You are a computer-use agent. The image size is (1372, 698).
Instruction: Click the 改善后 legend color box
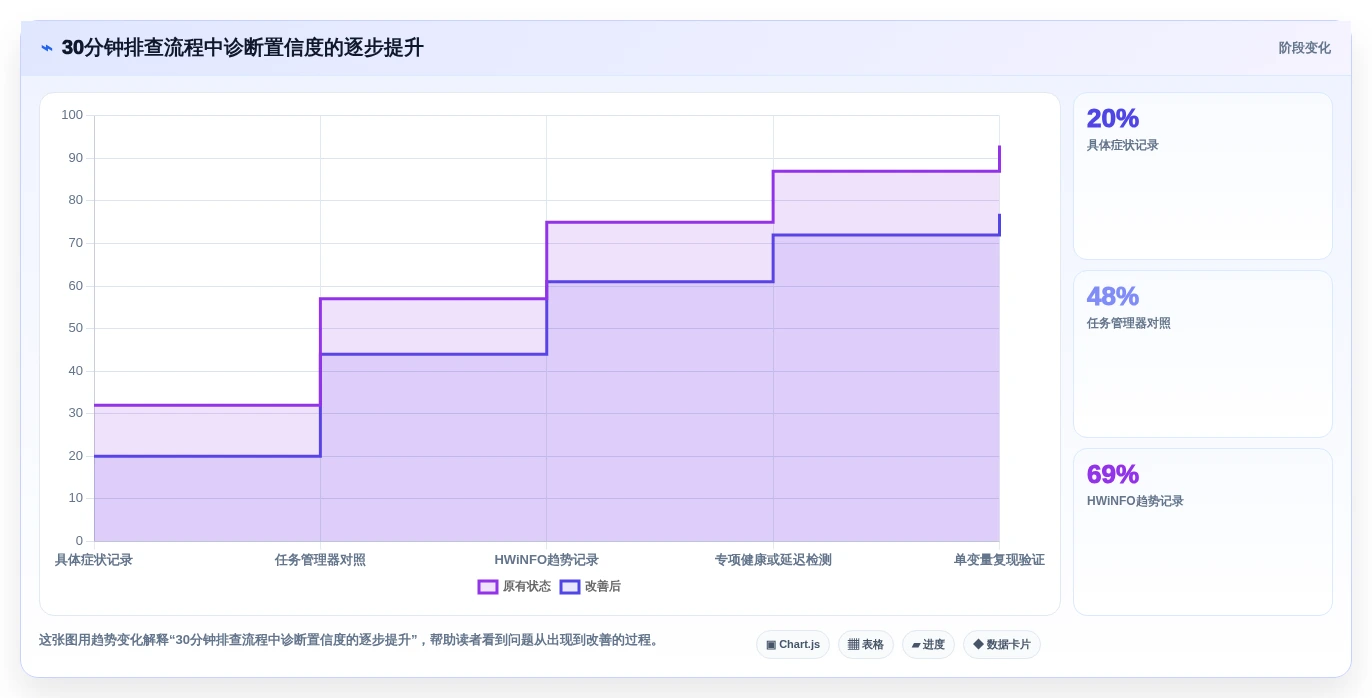570,587
